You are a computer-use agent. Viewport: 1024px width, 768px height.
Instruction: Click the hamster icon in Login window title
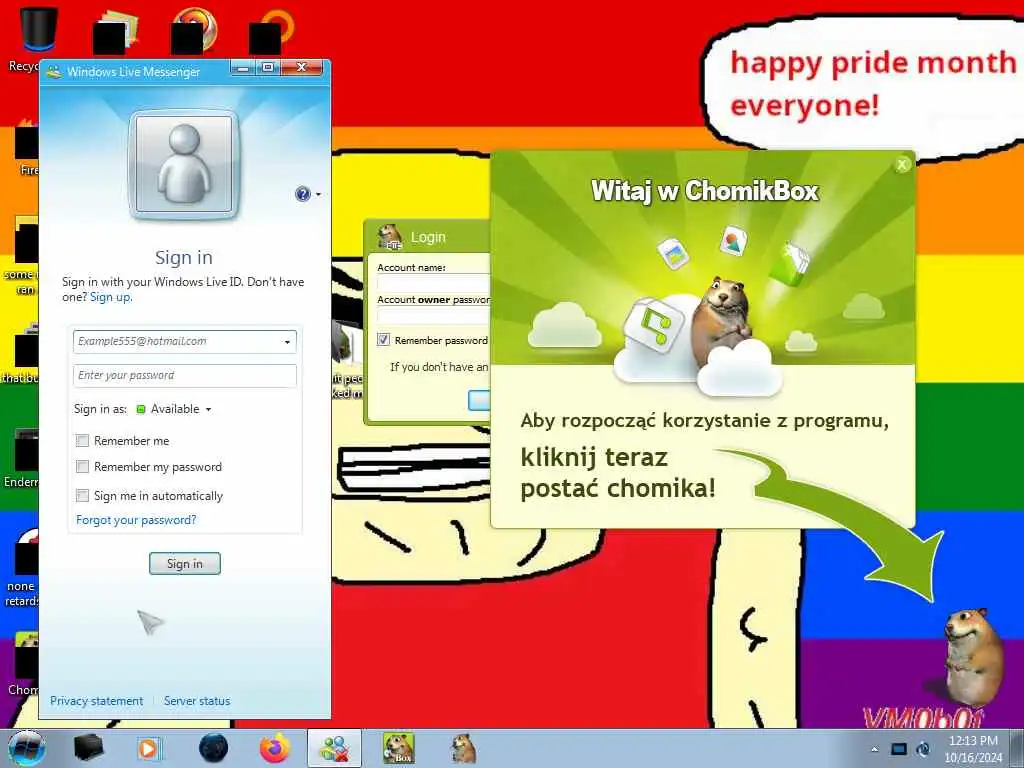tap(390, 237)
